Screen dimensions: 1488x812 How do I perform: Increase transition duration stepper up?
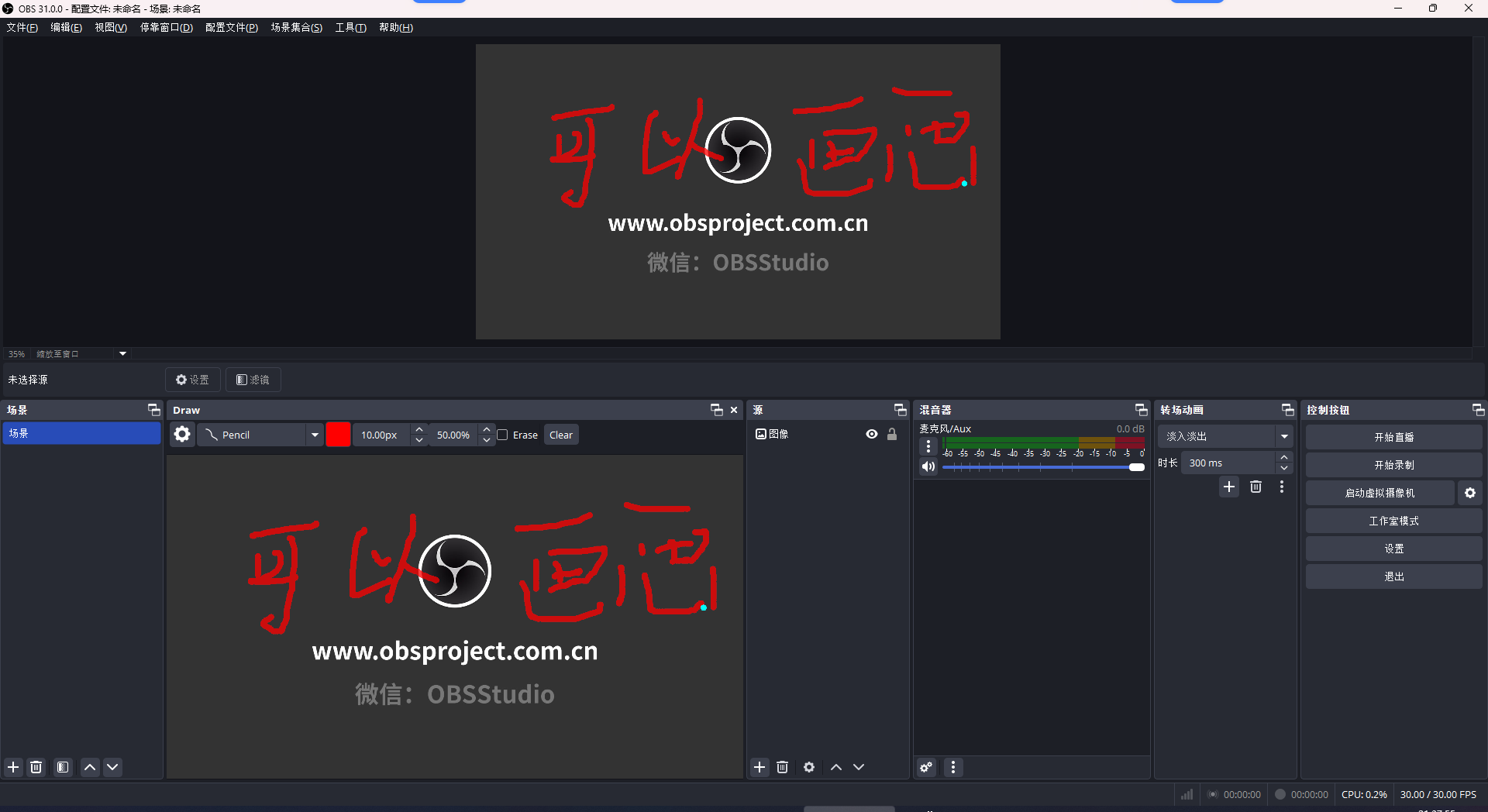point(1284,457)
